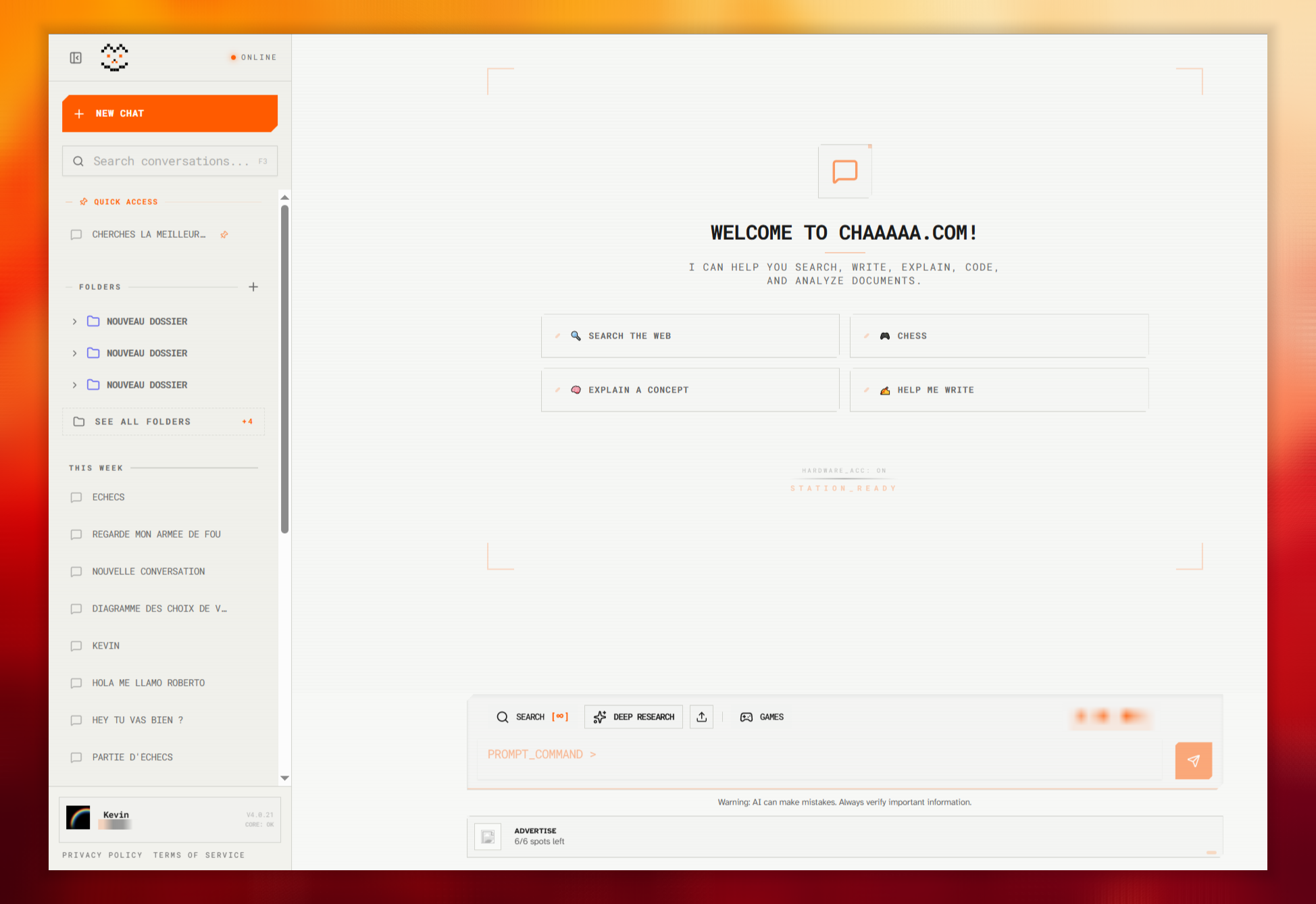This screenshot has width=1316, height=904.
Task: Add a new folder with plus icon
Action: [x=253, y=287]
